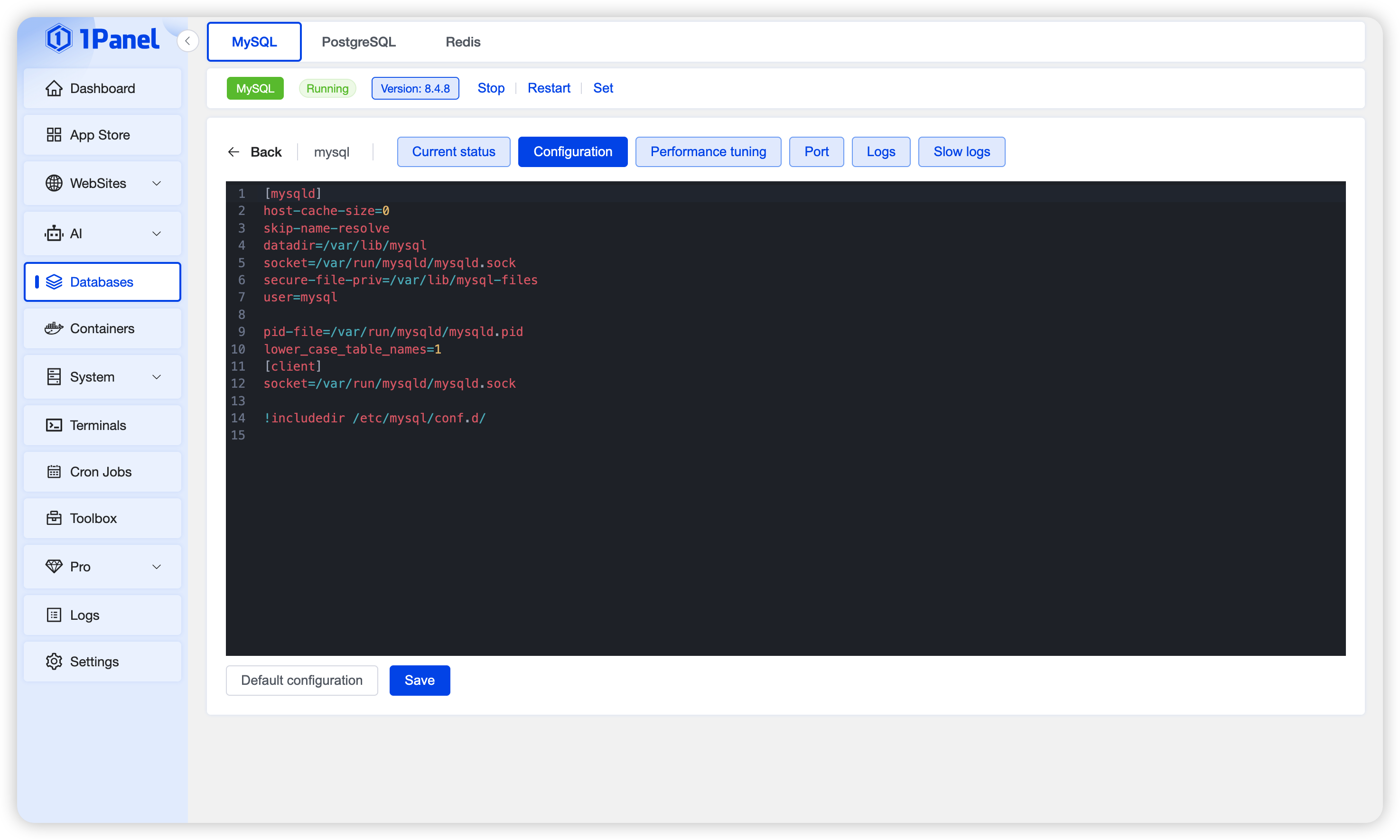Click the Terminals console icon

coord(54,425)
